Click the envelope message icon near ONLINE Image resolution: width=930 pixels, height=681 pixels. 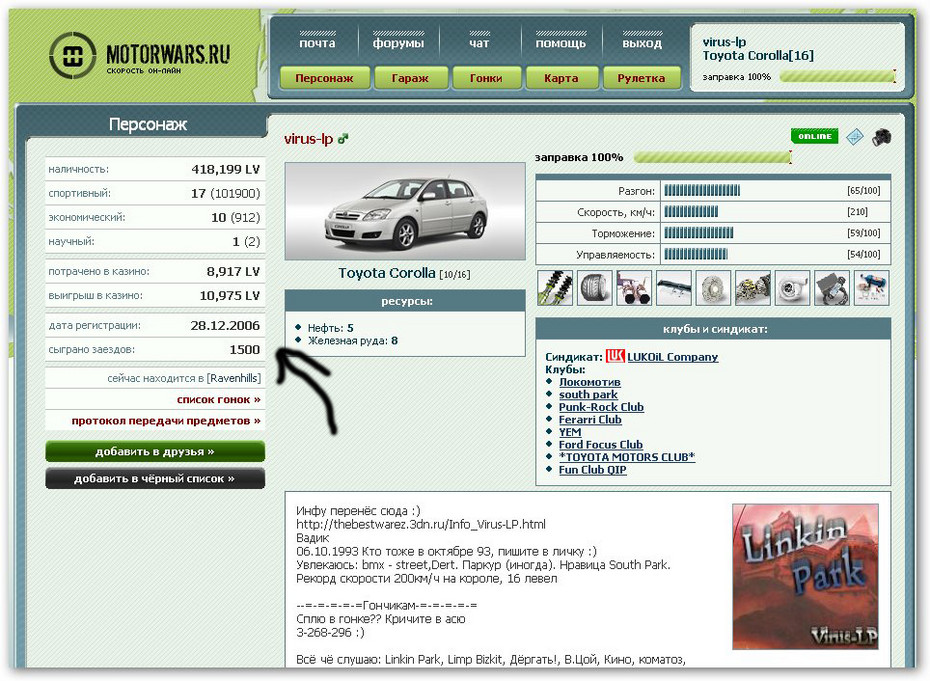(x=855, y=137)
